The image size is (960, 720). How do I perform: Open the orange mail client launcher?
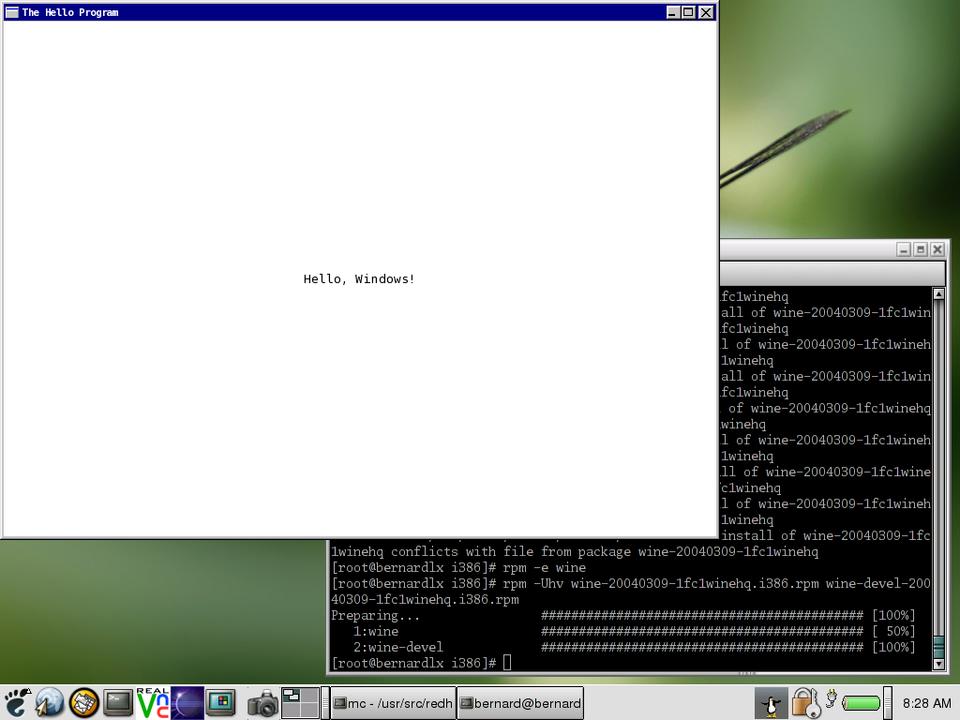tap(84, 703)
